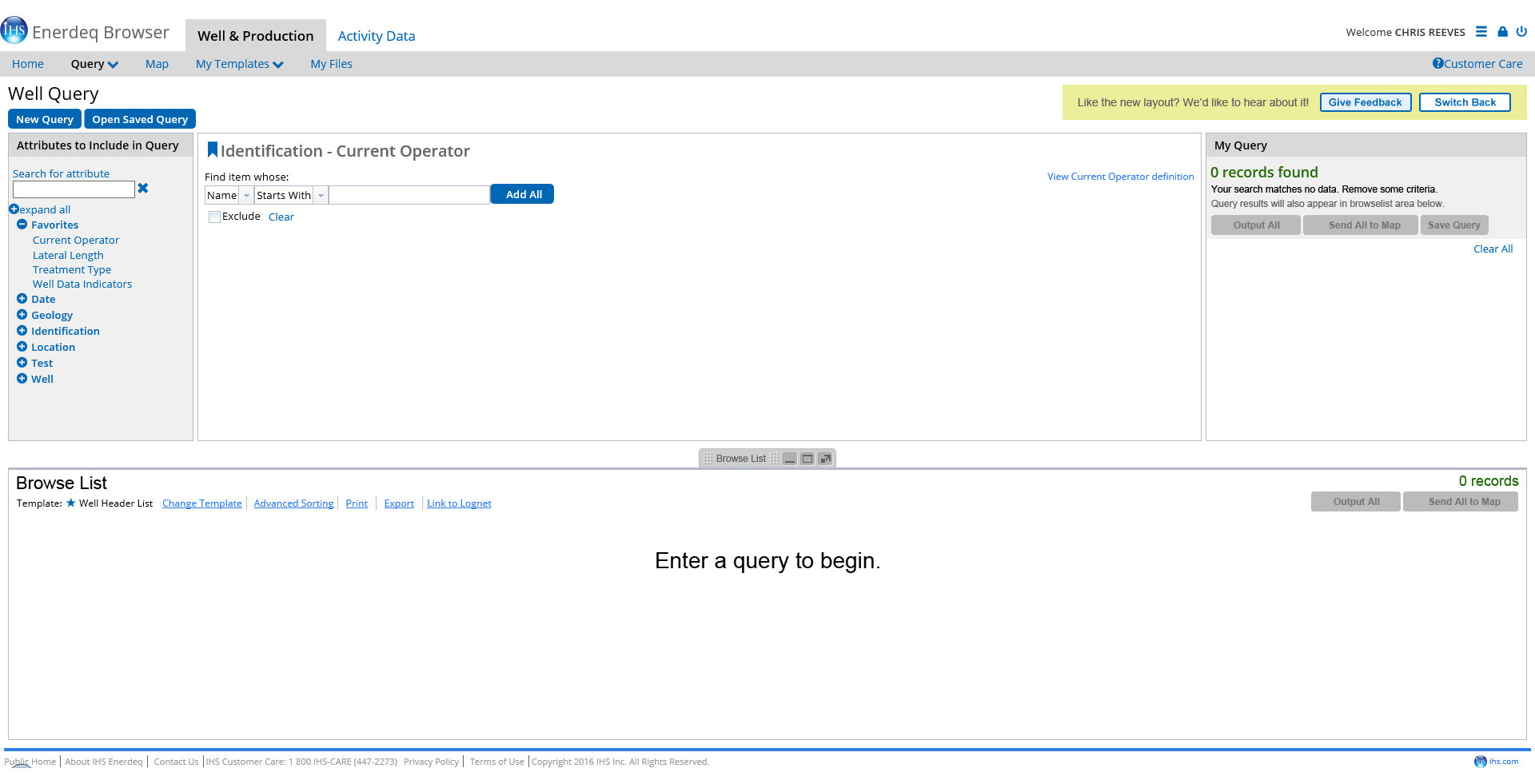Select Current Operator in Favorites
The image size is (1535, 784).
pyautogui.click(x=76, y=240)
